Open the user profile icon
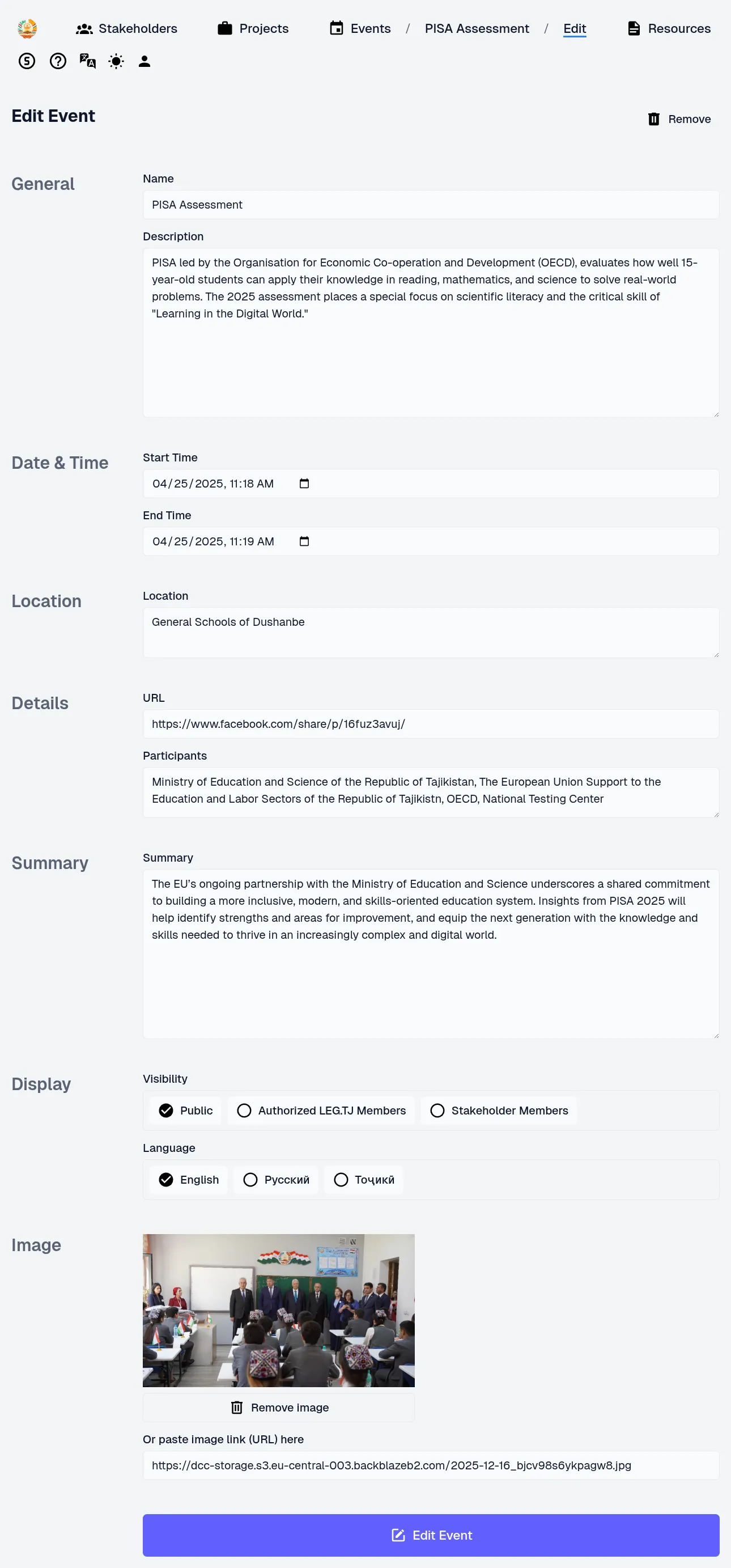This screenshot has height=1568, width=731. pyautogui.click(x=144, y=61)
